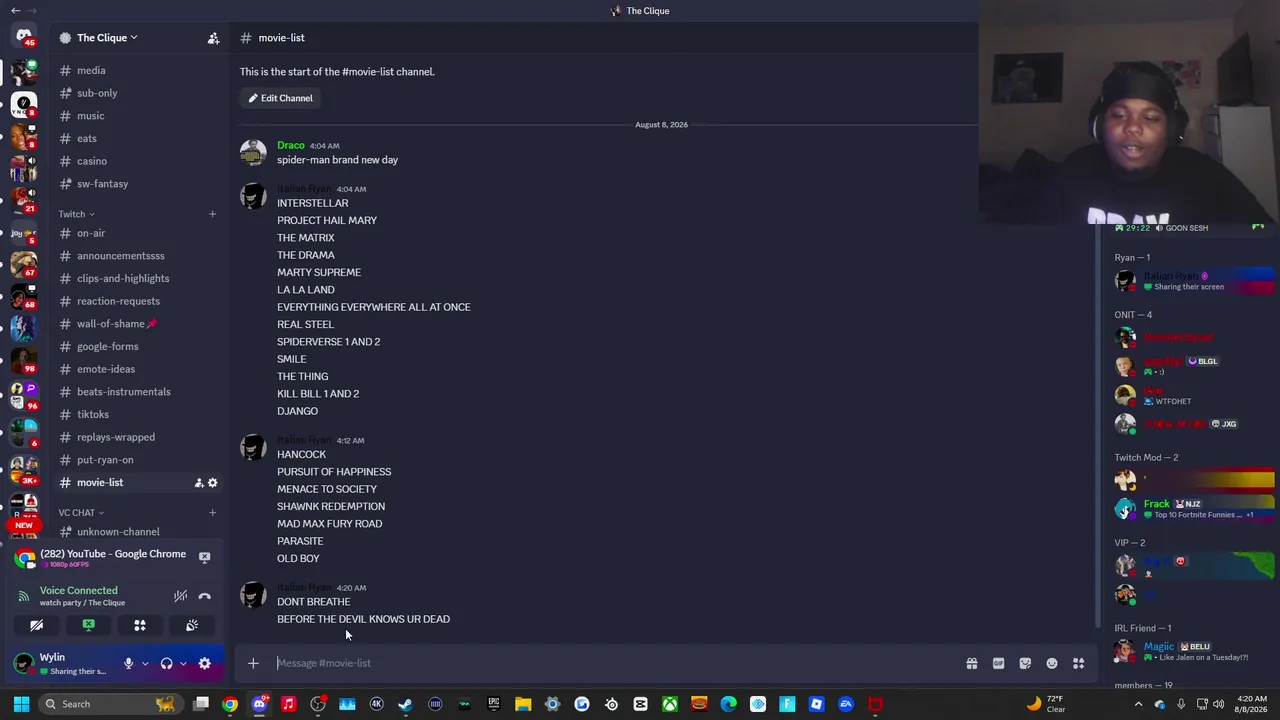Open activities launcher in voice panel

[x=140, y=625]
